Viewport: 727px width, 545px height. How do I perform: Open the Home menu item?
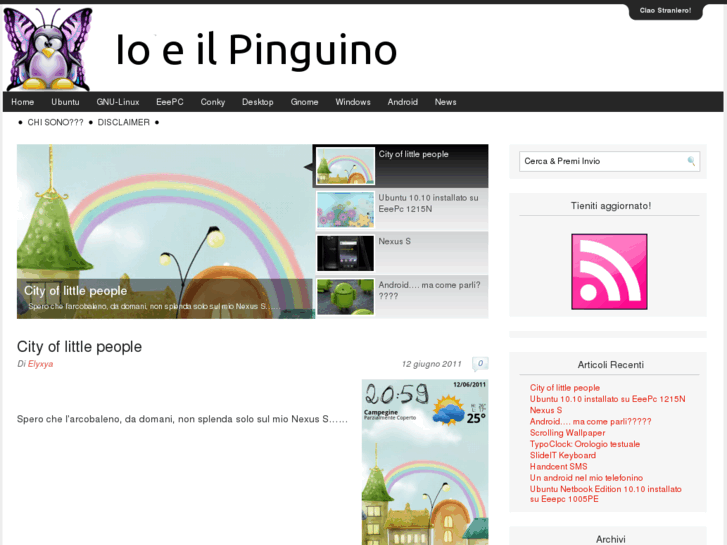point(23,102)
